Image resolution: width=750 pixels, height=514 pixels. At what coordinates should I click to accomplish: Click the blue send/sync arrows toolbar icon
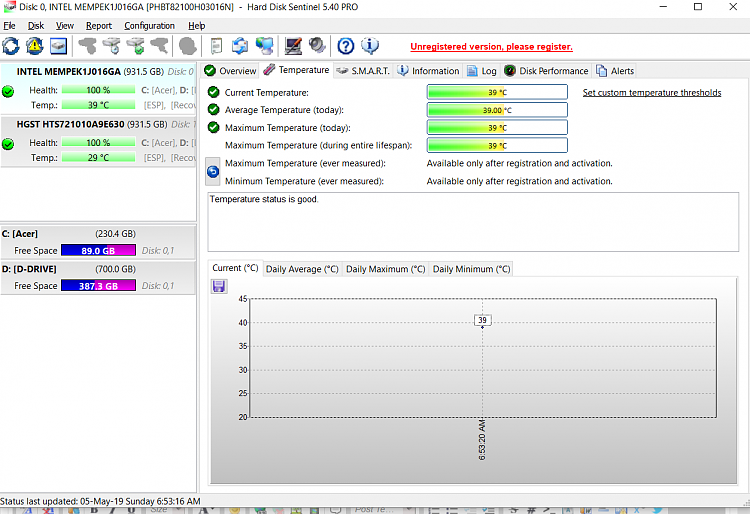(x=240, y=46)
